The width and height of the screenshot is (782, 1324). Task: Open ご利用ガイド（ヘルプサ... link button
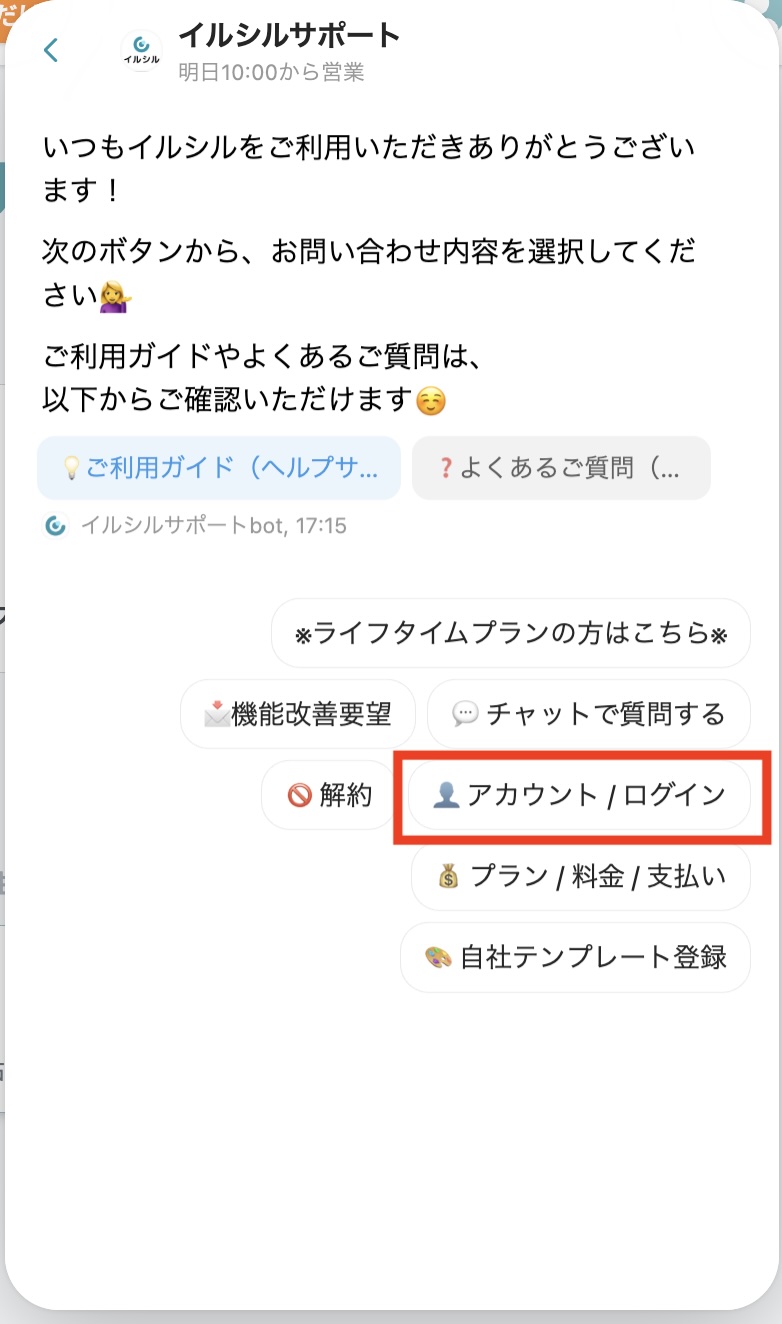(219, 468)
